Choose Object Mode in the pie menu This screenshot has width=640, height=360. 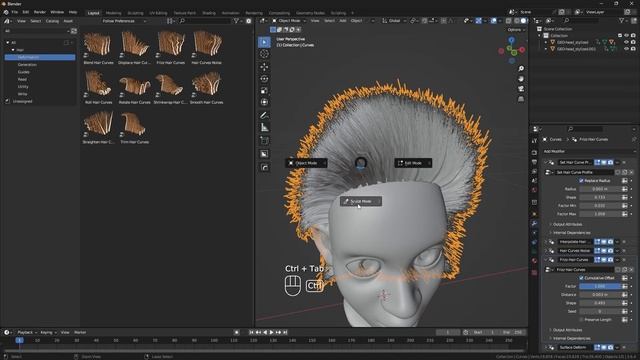coord(306,163)
